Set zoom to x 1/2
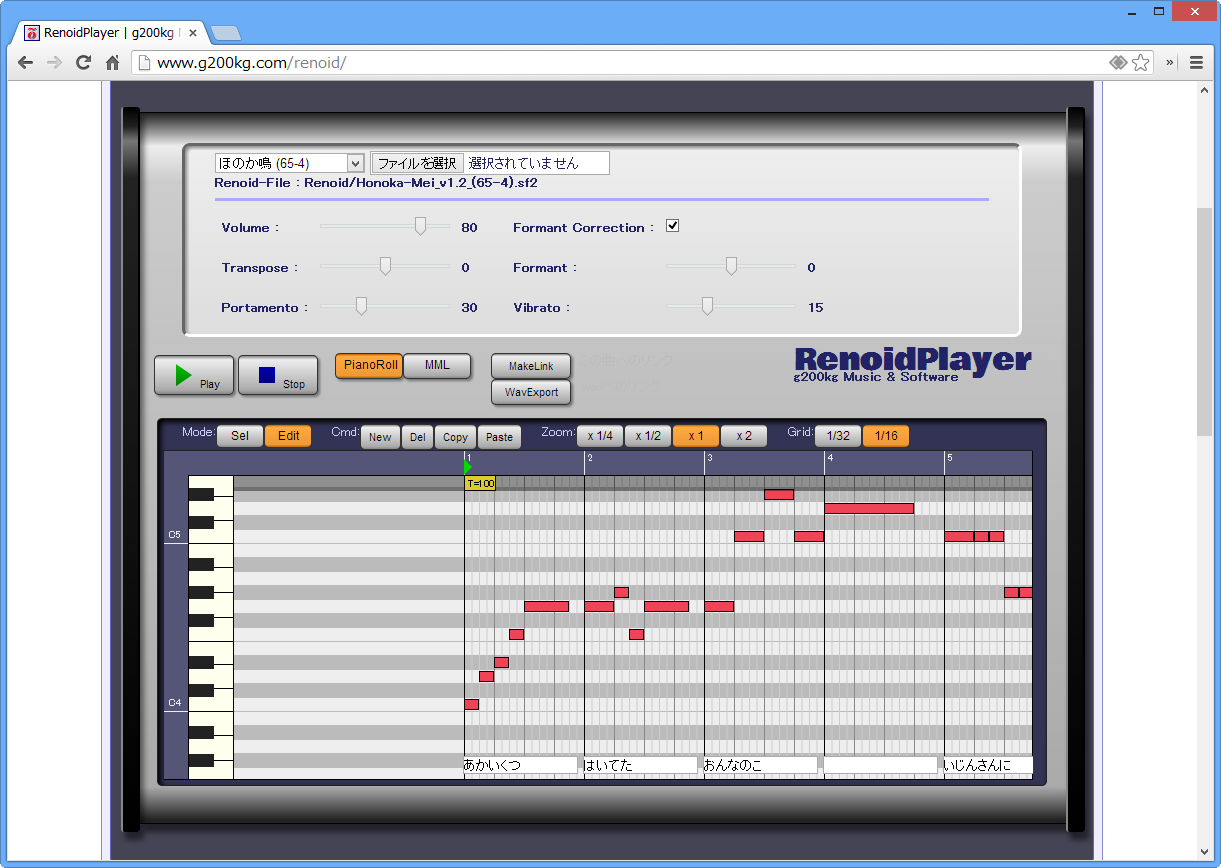The width and height of the screenshot is (1221, 868). pos(648,436)
